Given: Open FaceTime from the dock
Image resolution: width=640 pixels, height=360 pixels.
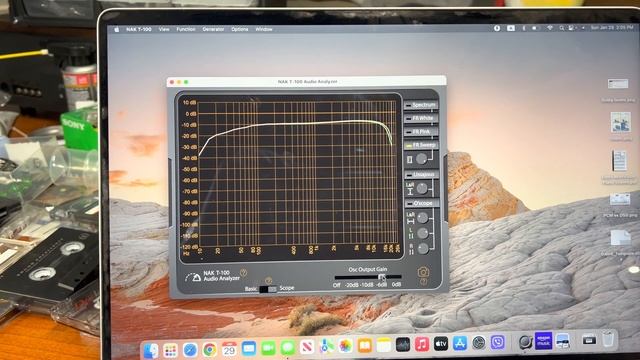Looking at the screenshot, I should (x=268, y=348).
